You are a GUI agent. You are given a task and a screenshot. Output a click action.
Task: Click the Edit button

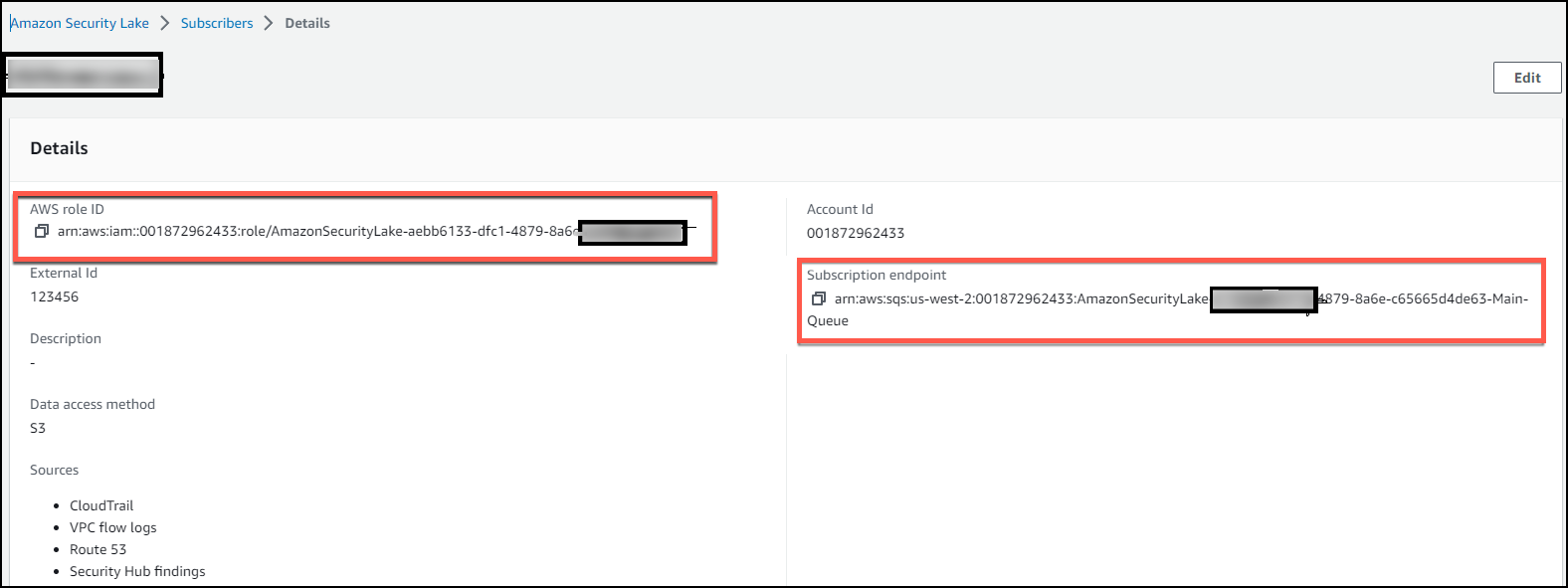click(1526, 78)
